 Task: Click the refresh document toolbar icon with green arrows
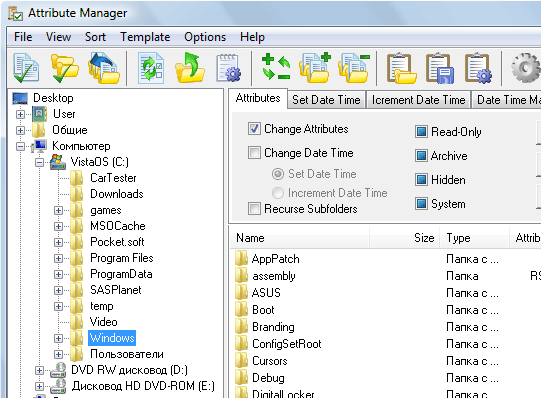[151, 68]
